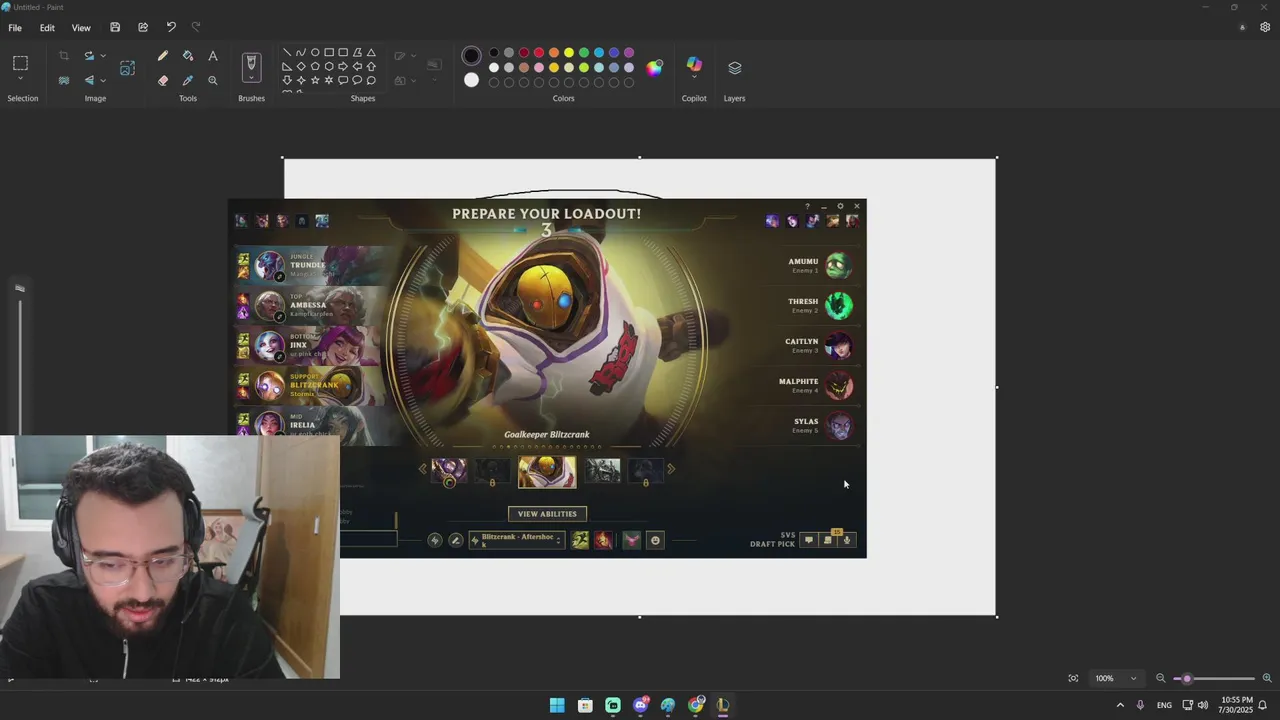Open the Rotate options dropdown arrow
This screenshot has width=1280, height=720.
(103, 56)
